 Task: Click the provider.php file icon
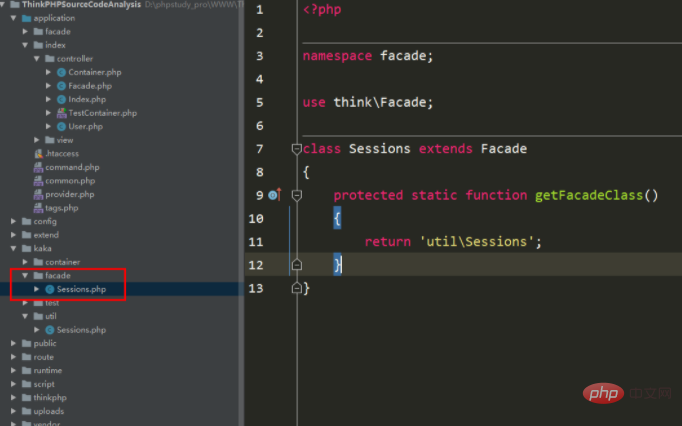click(38, 194)
